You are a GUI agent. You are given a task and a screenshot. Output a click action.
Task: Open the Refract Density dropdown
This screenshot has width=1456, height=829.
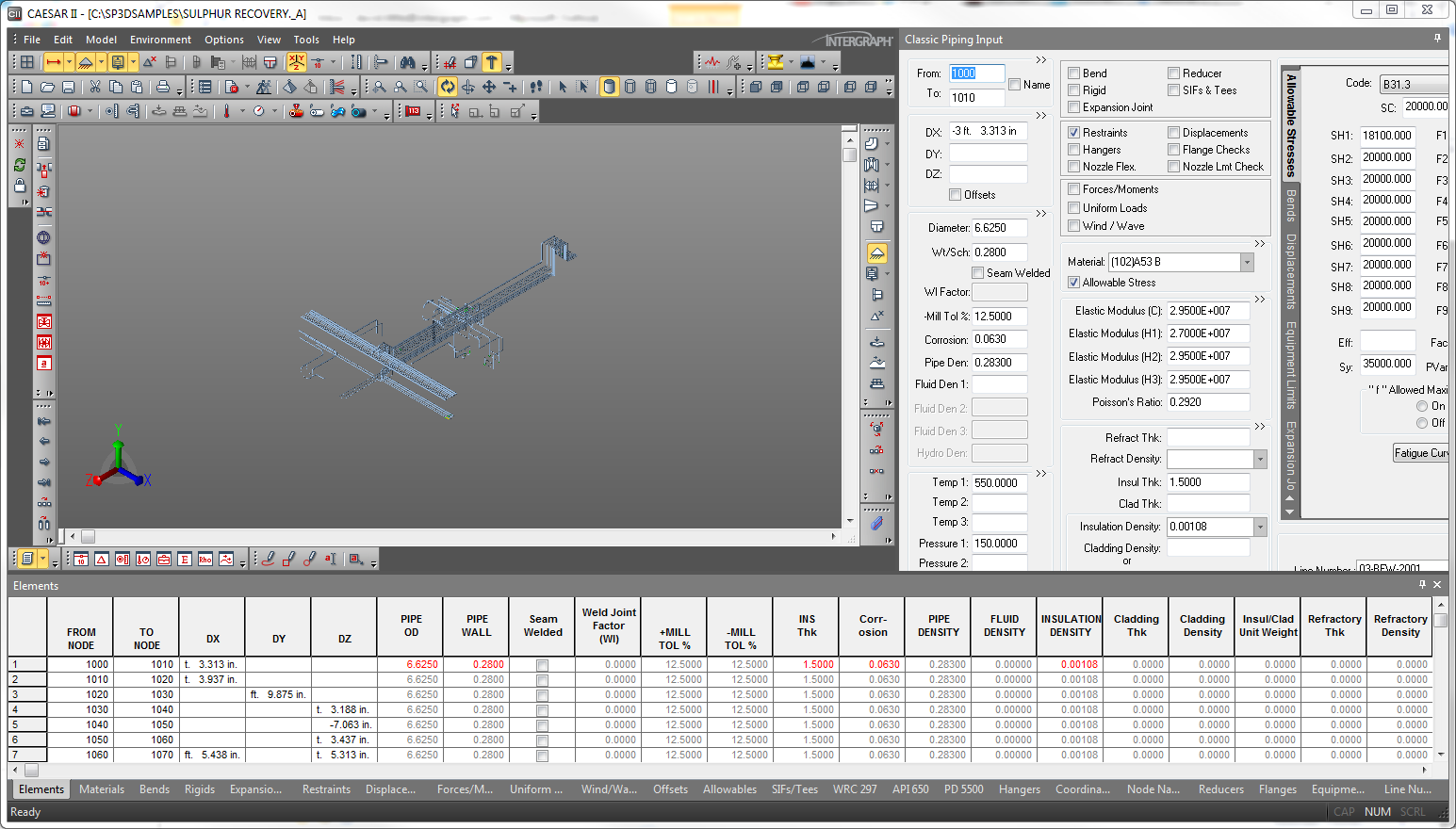point(1260,460)
